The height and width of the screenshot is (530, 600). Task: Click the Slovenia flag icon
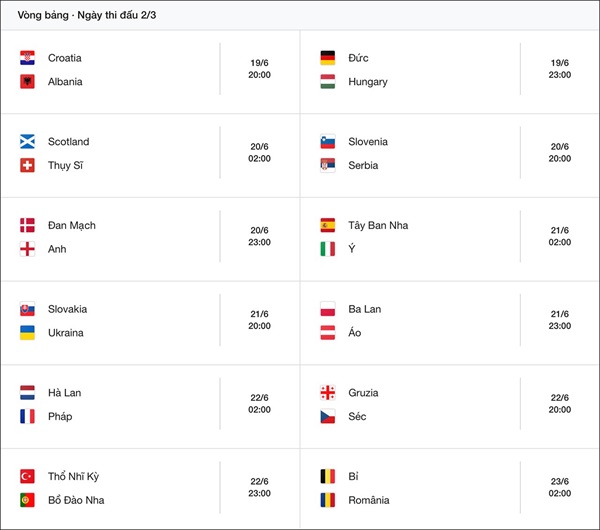[x=327, y=142]
